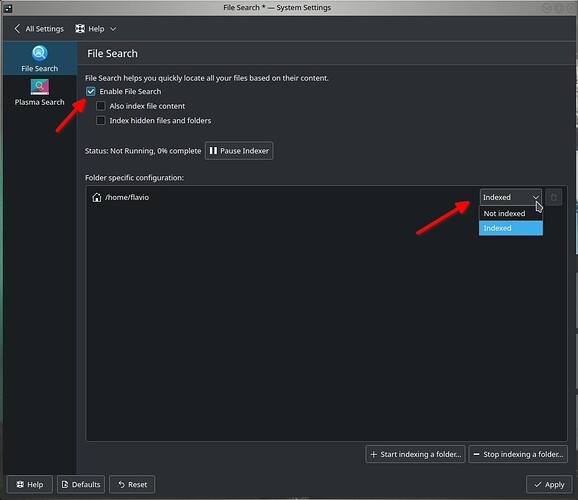Open the File Search sidebar icon

tap(39, 53)
